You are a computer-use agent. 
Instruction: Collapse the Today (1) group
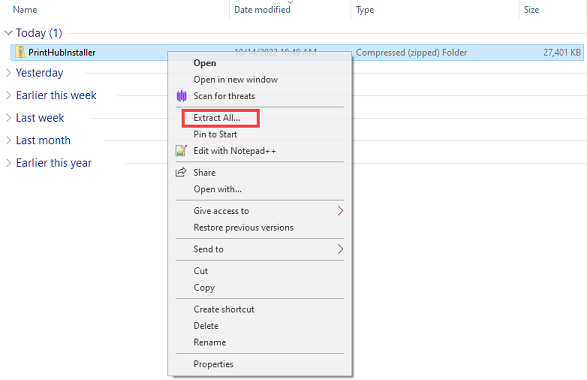pos(8,33)
